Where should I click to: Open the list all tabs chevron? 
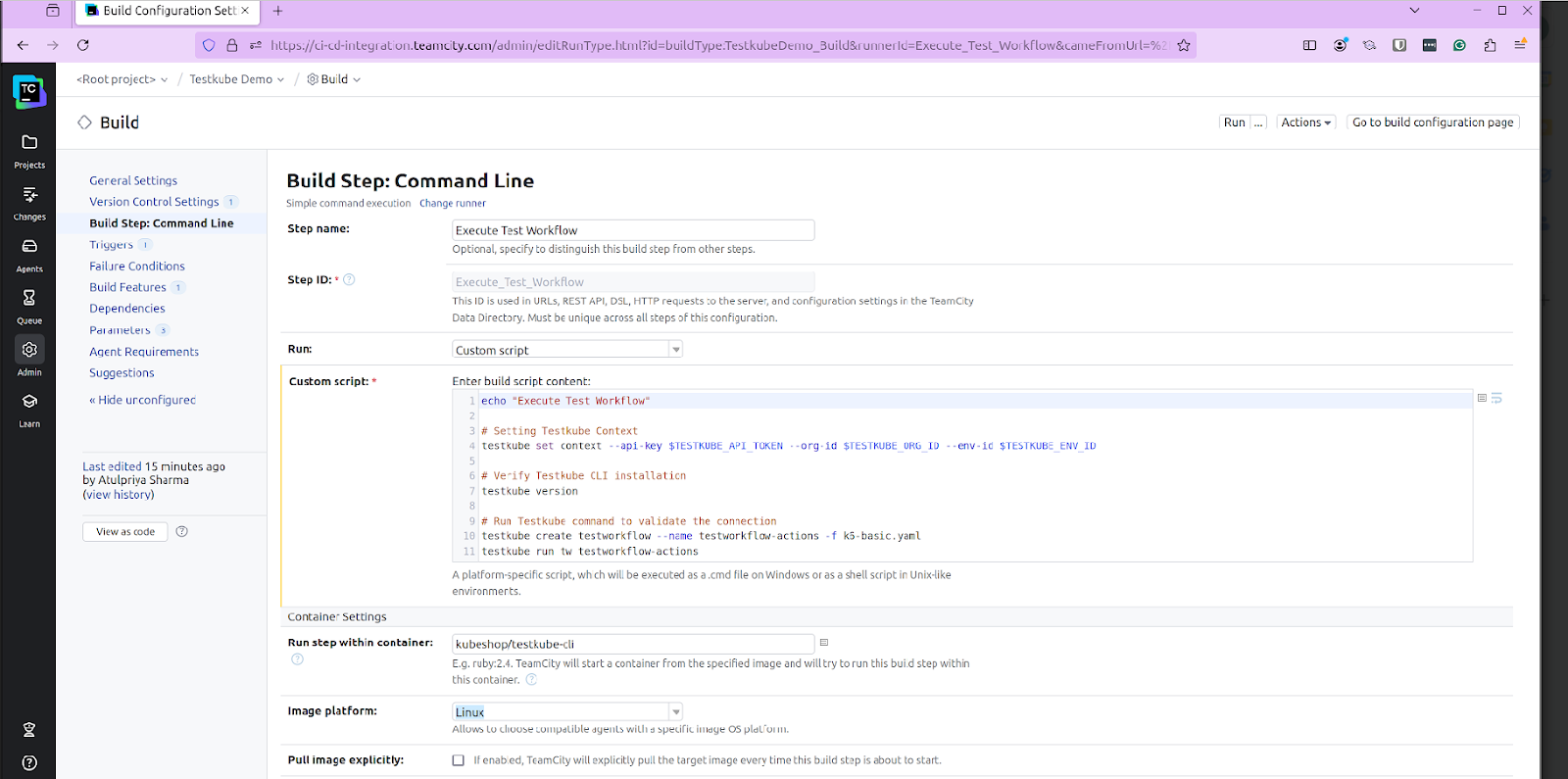pyautogui.click(x=1414, y=11)
